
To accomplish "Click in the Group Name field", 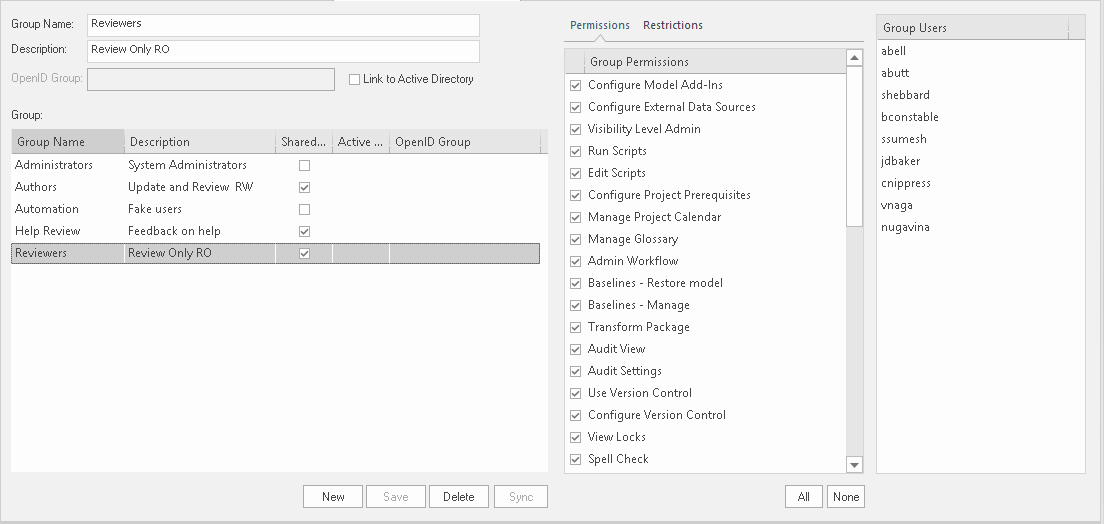I will coord(283,23).
